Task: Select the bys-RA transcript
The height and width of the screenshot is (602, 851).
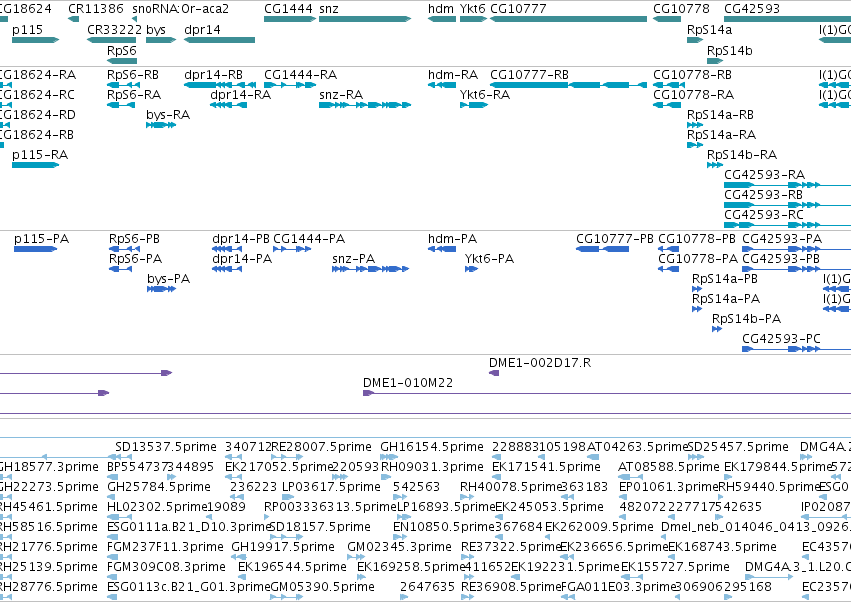Action: click(x=161, y=125)
